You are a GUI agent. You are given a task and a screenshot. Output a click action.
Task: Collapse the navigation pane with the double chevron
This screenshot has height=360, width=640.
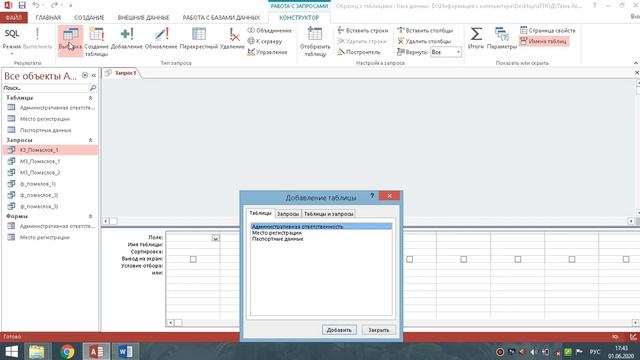tap(94, 76)
